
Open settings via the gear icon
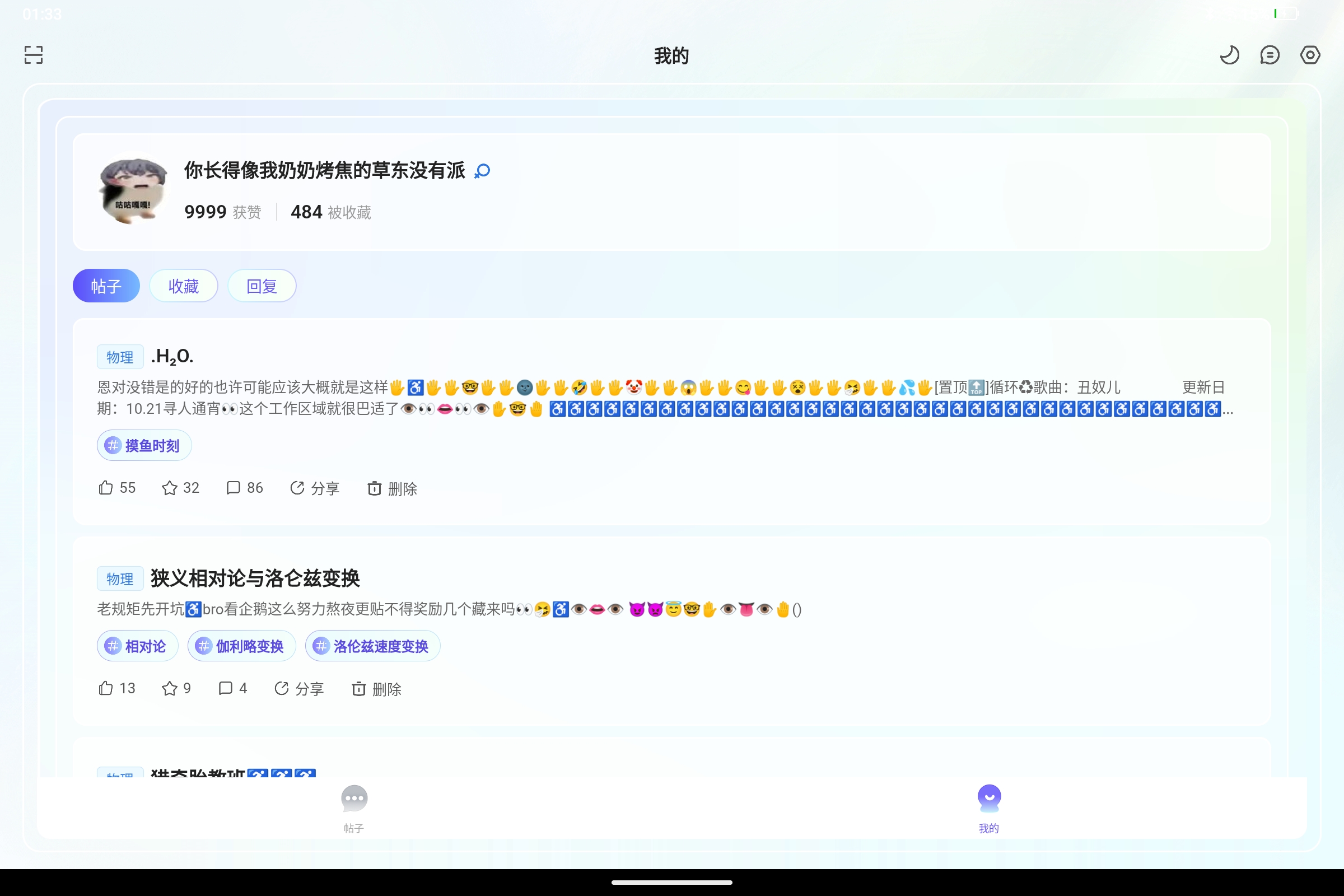pos(1310,55)
